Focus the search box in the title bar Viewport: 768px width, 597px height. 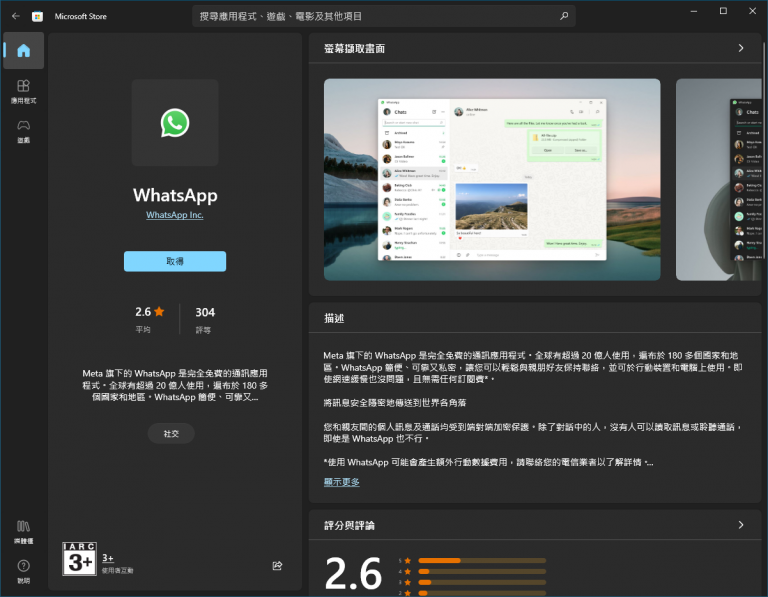click(384, 16)
